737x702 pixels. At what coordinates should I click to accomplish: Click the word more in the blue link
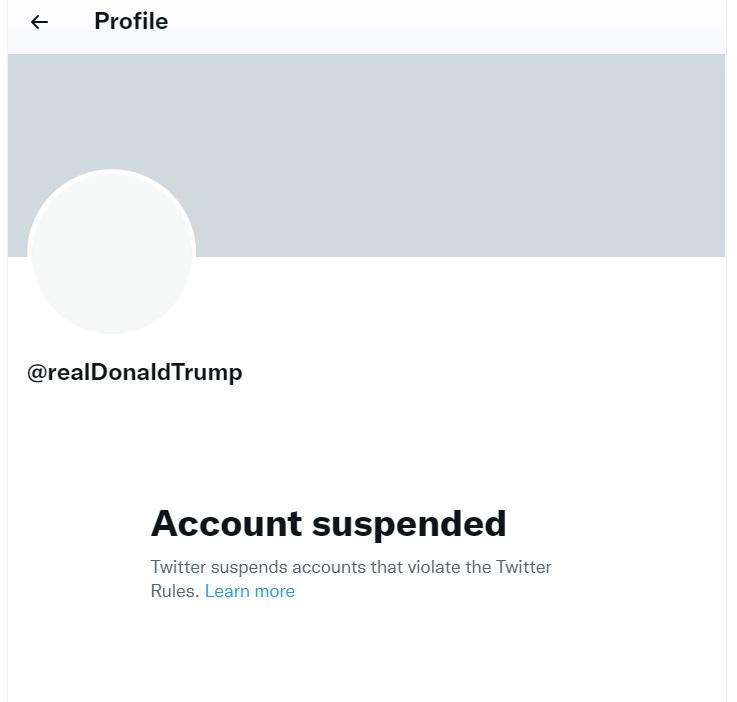(275, 591)
